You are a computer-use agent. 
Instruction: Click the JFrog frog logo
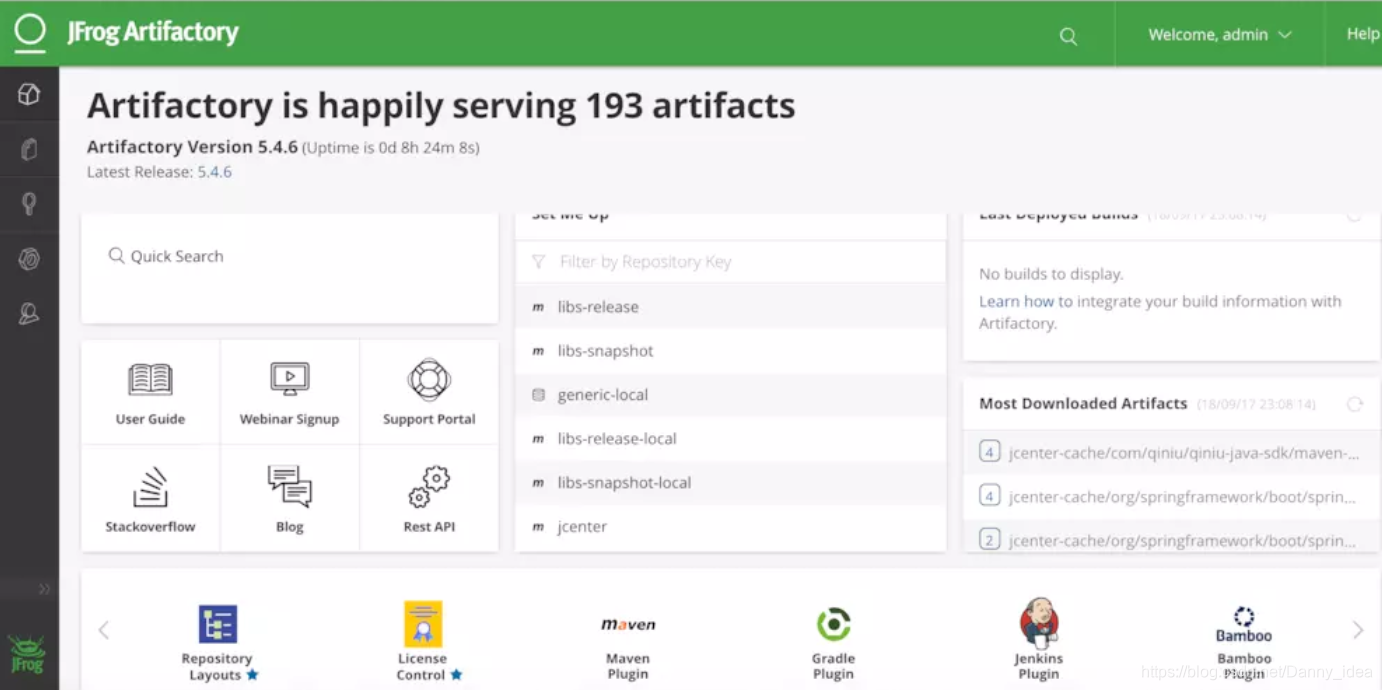click(27, 654)
